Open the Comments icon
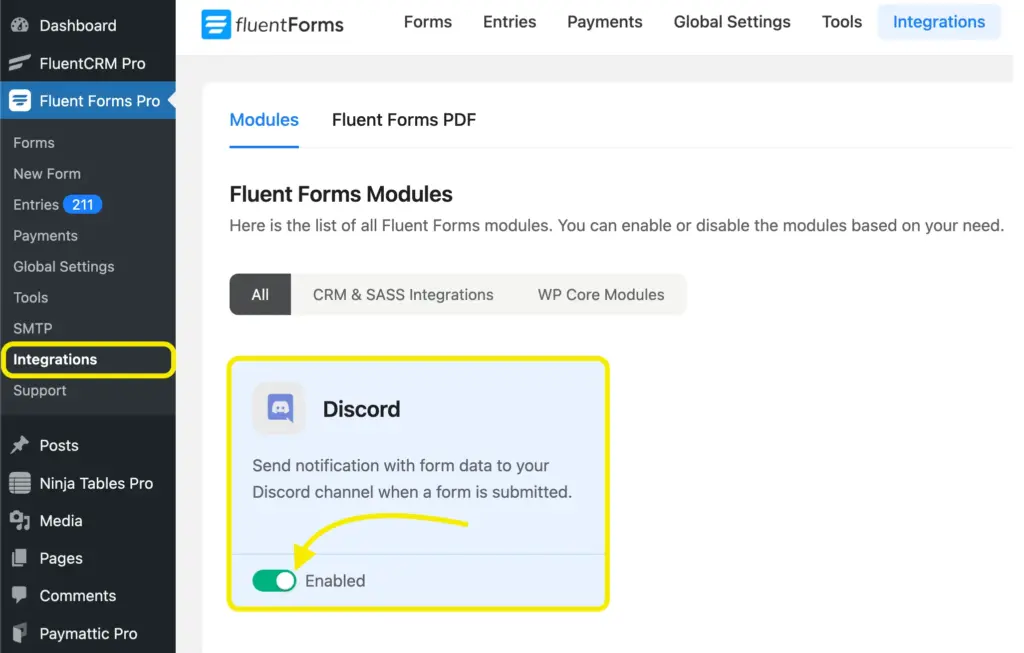 (21, 595)
